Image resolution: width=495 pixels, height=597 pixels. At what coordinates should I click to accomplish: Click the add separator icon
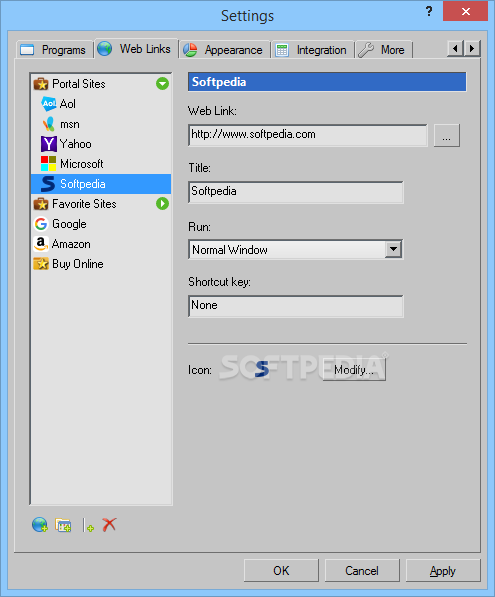tap(88, 525)
